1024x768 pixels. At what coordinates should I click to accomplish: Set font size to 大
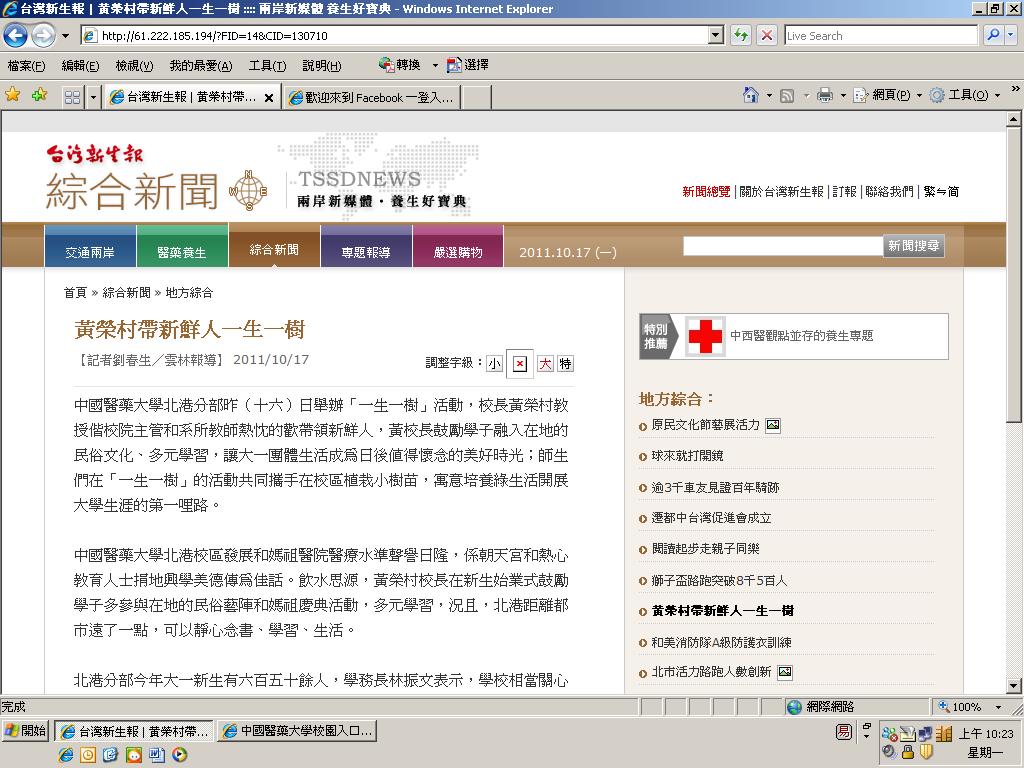point(545,364)
